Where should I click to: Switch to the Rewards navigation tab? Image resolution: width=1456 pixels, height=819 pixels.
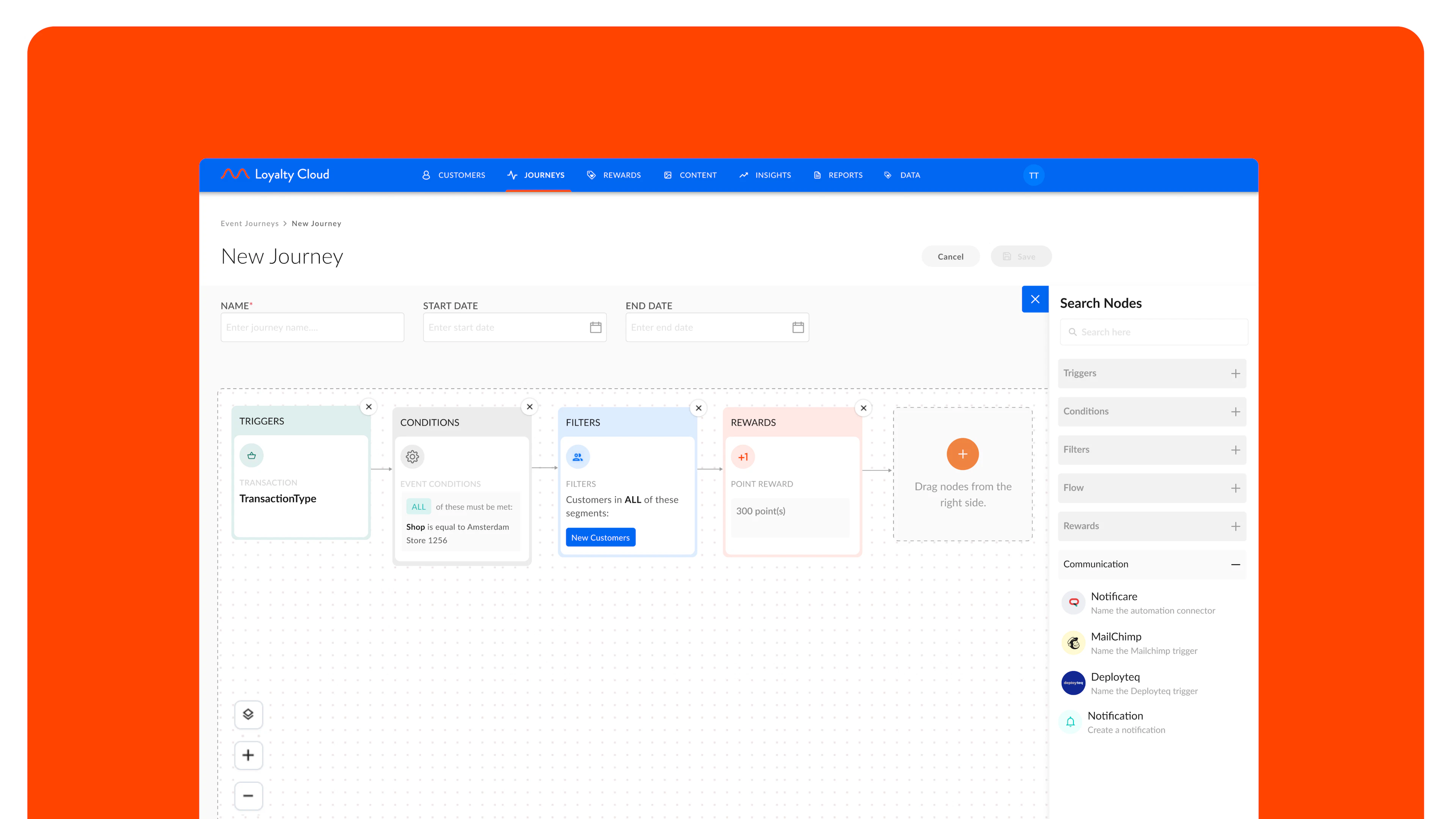614,175
